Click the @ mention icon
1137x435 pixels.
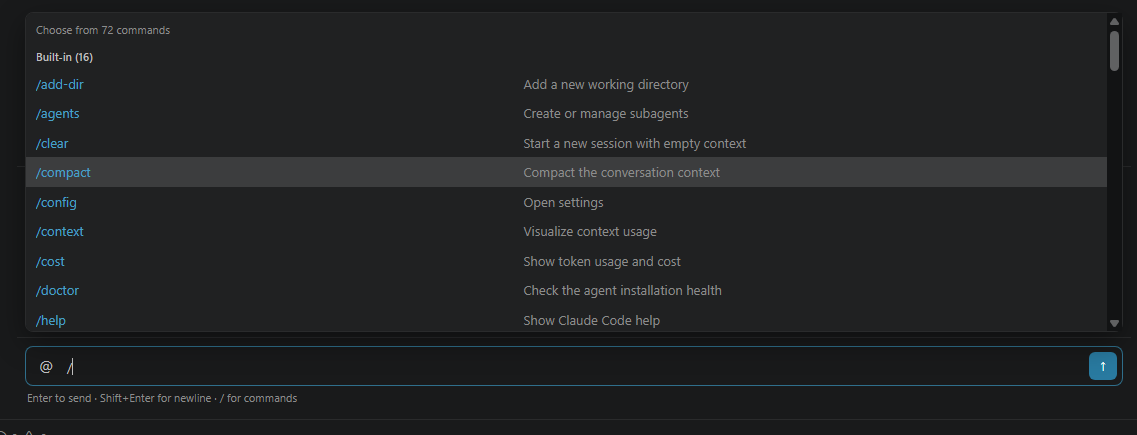coord(46,367)
